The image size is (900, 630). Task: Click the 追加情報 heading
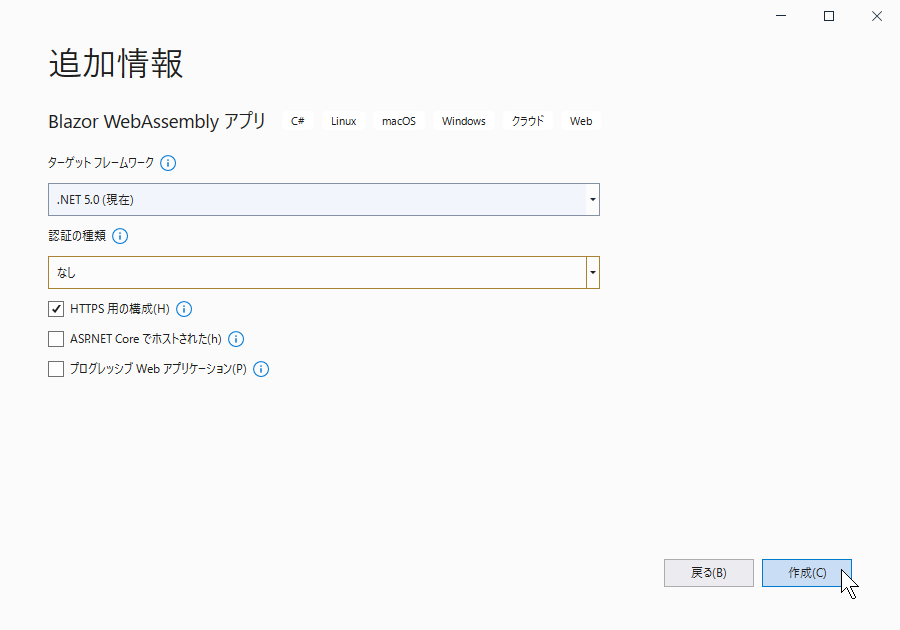point(116,63)
